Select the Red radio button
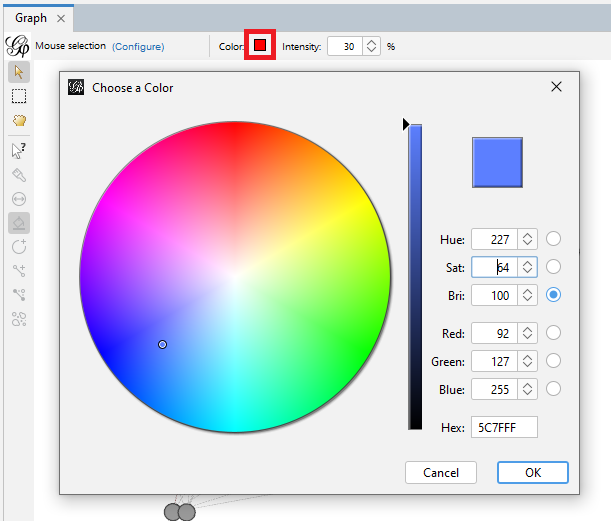The width and height of the screenshot is (611, 521). tap(553, 333)
